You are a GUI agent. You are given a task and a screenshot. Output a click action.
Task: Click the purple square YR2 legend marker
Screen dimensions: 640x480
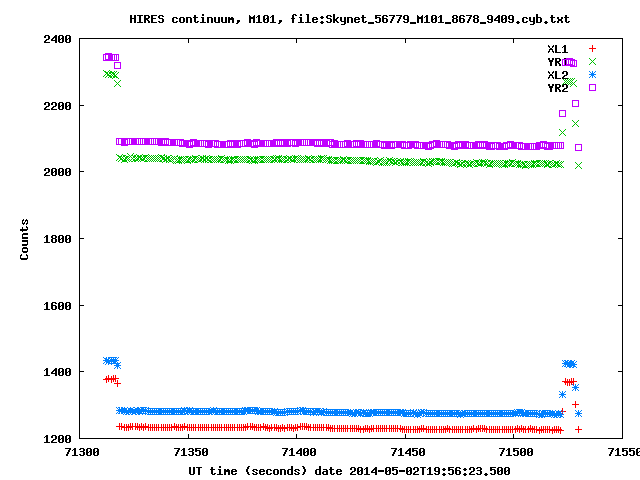pos(592,87)
